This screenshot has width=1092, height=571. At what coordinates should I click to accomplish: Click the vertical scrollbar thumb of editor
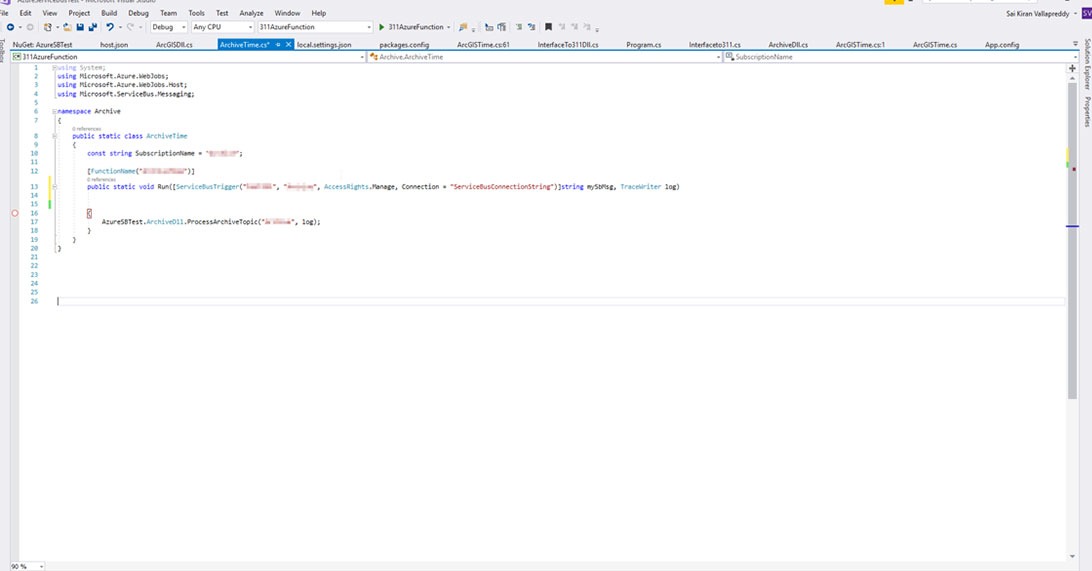click(1072, 240)
